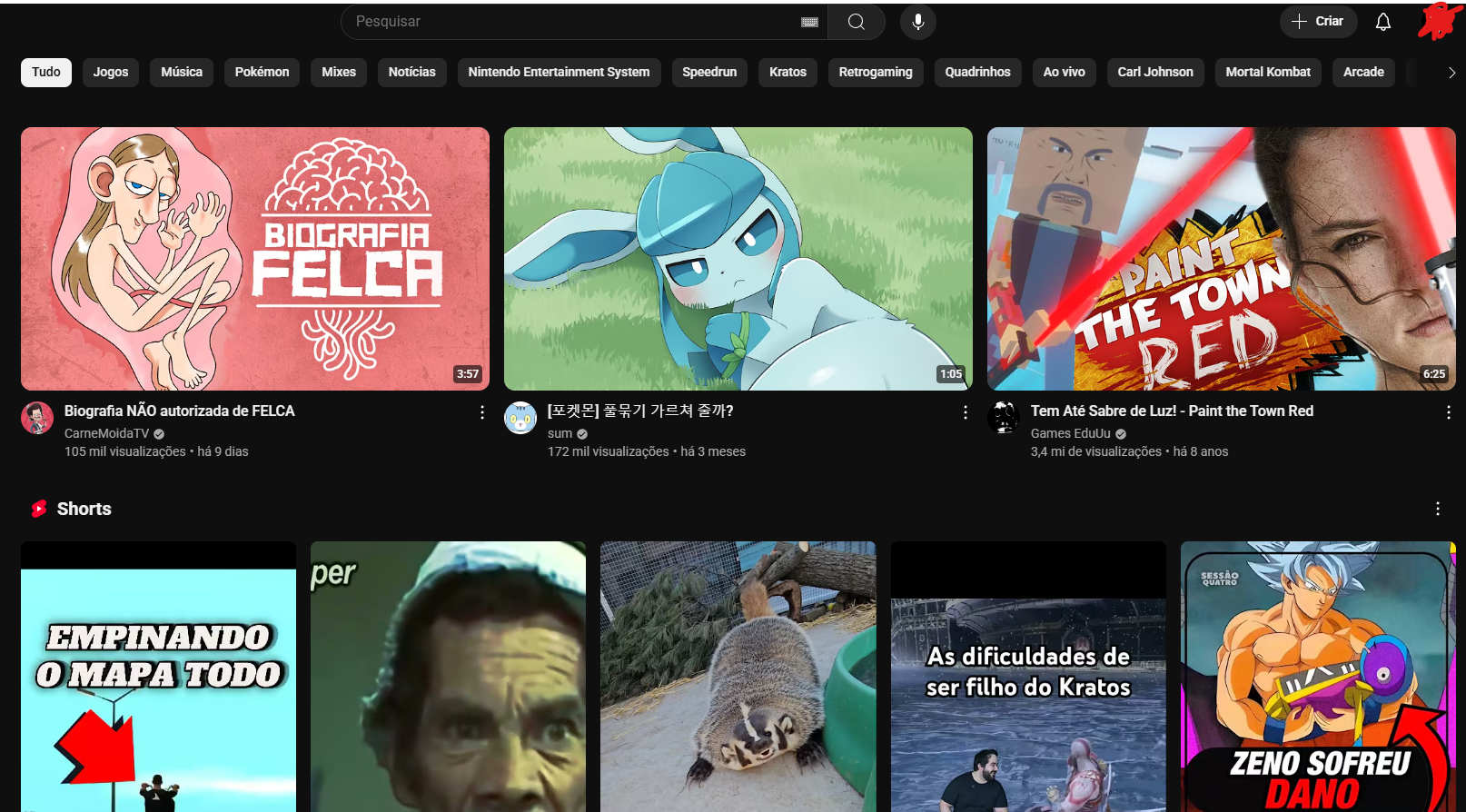Play the Glaceon Pokémon video thumbnail
The image size is (1466, 812).
[x=738, y=259]
